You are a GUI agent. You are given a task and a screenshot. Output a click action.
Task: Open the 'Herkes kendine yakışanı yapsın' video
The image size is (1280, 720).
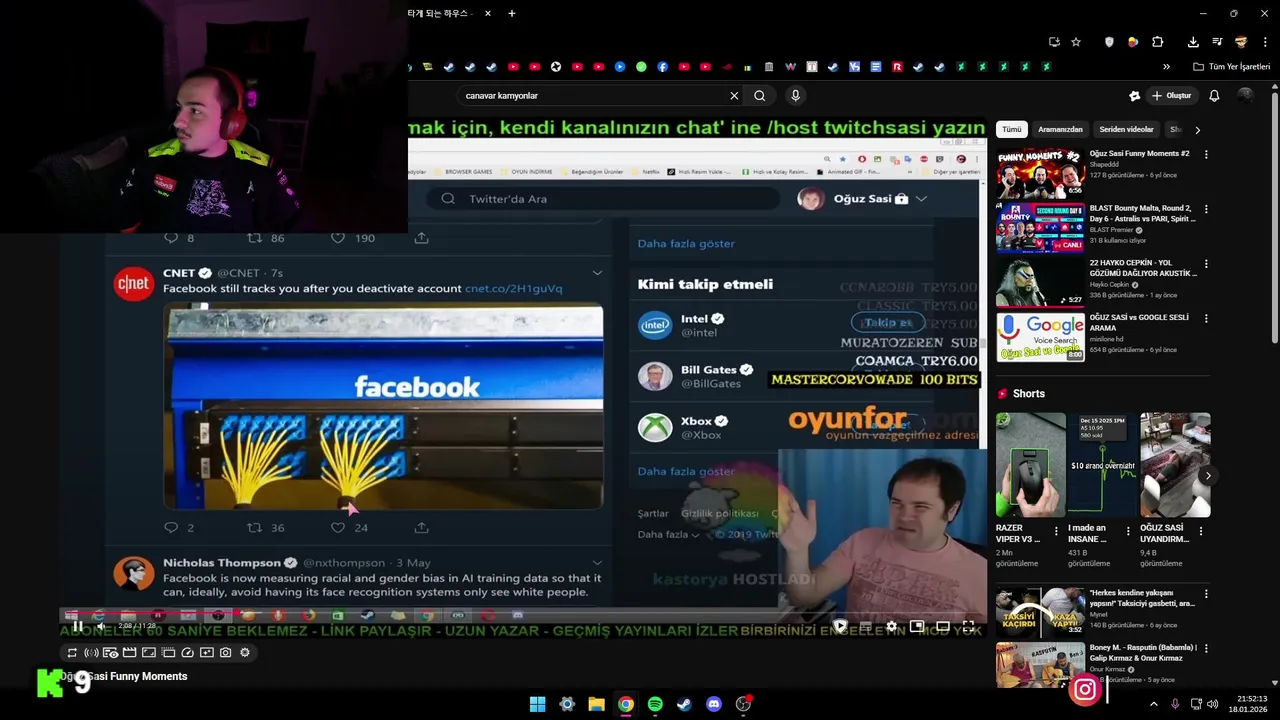(1040, 612)
